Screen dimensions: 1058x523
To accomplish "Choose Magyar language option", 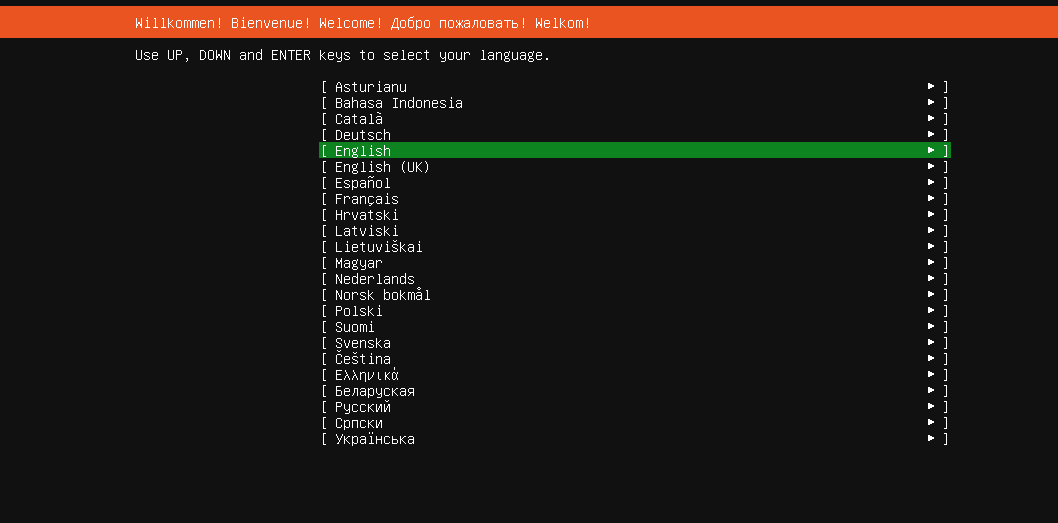I will (x=634, y=263).
